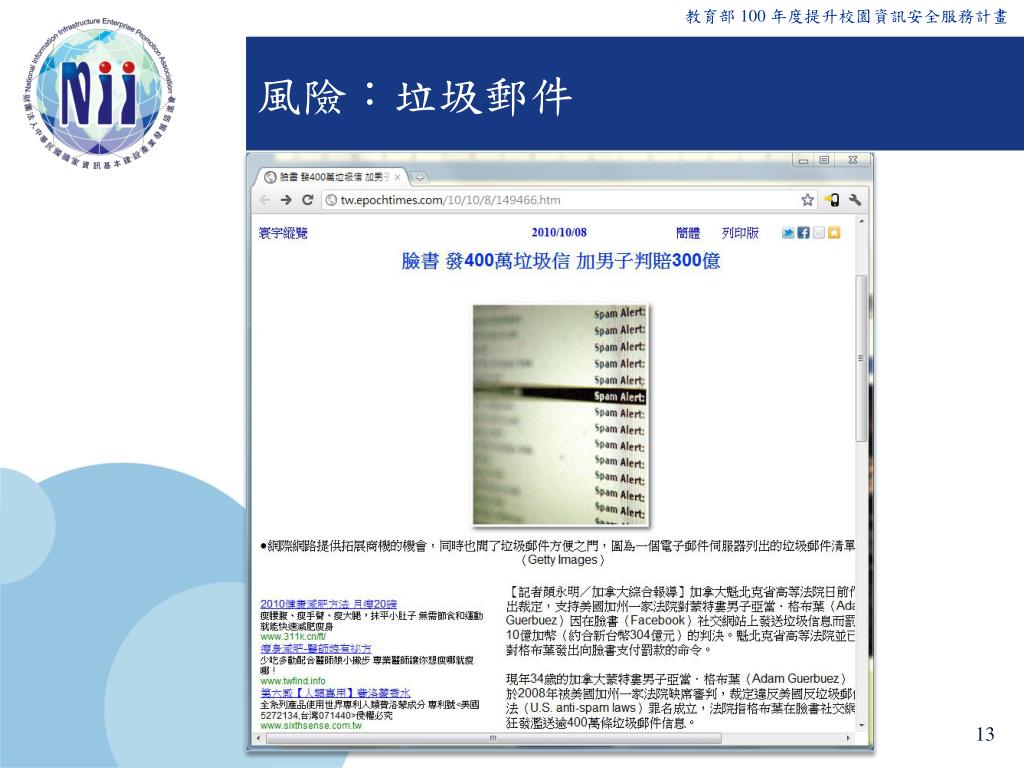
Task: Click the horizontal scrollbar's left arrow
Action: click(259, 738)
